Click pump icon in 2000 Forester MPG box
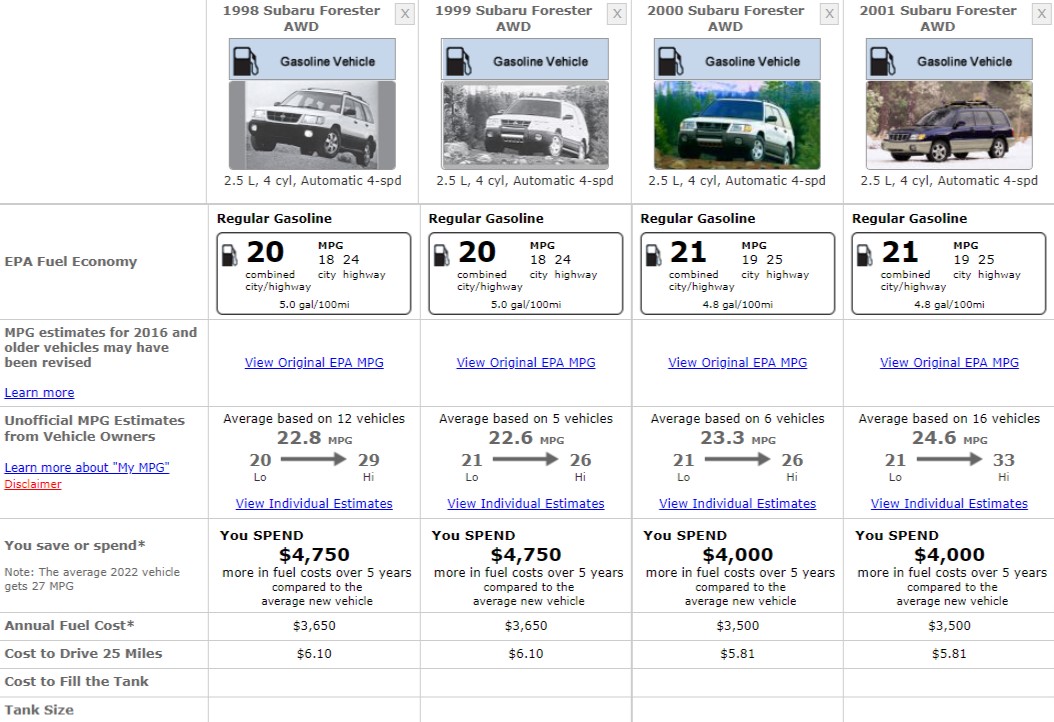Screen dimensions: 1054x722 point(653,255)
